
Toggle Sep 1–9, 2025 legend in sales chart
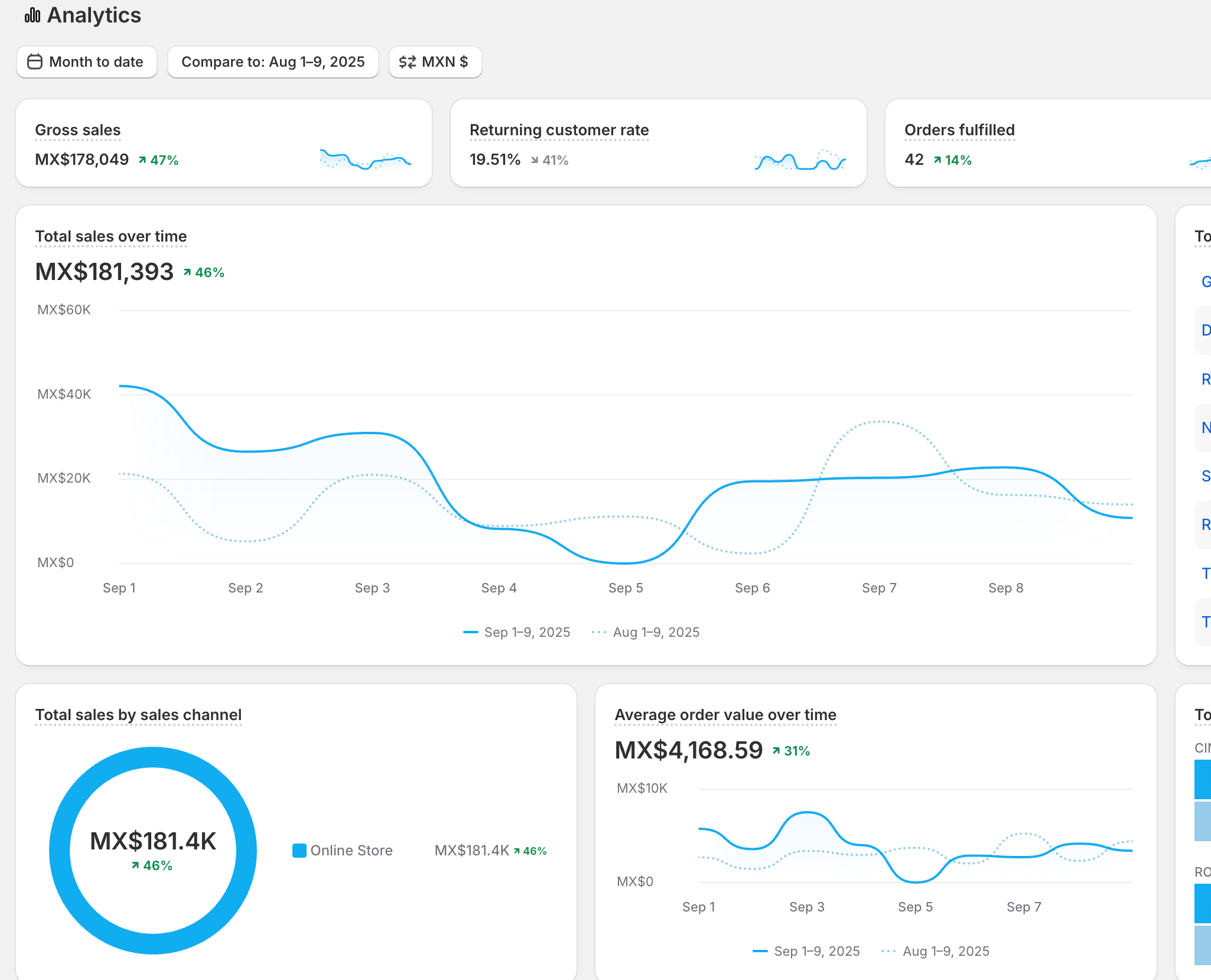[517, 632]
